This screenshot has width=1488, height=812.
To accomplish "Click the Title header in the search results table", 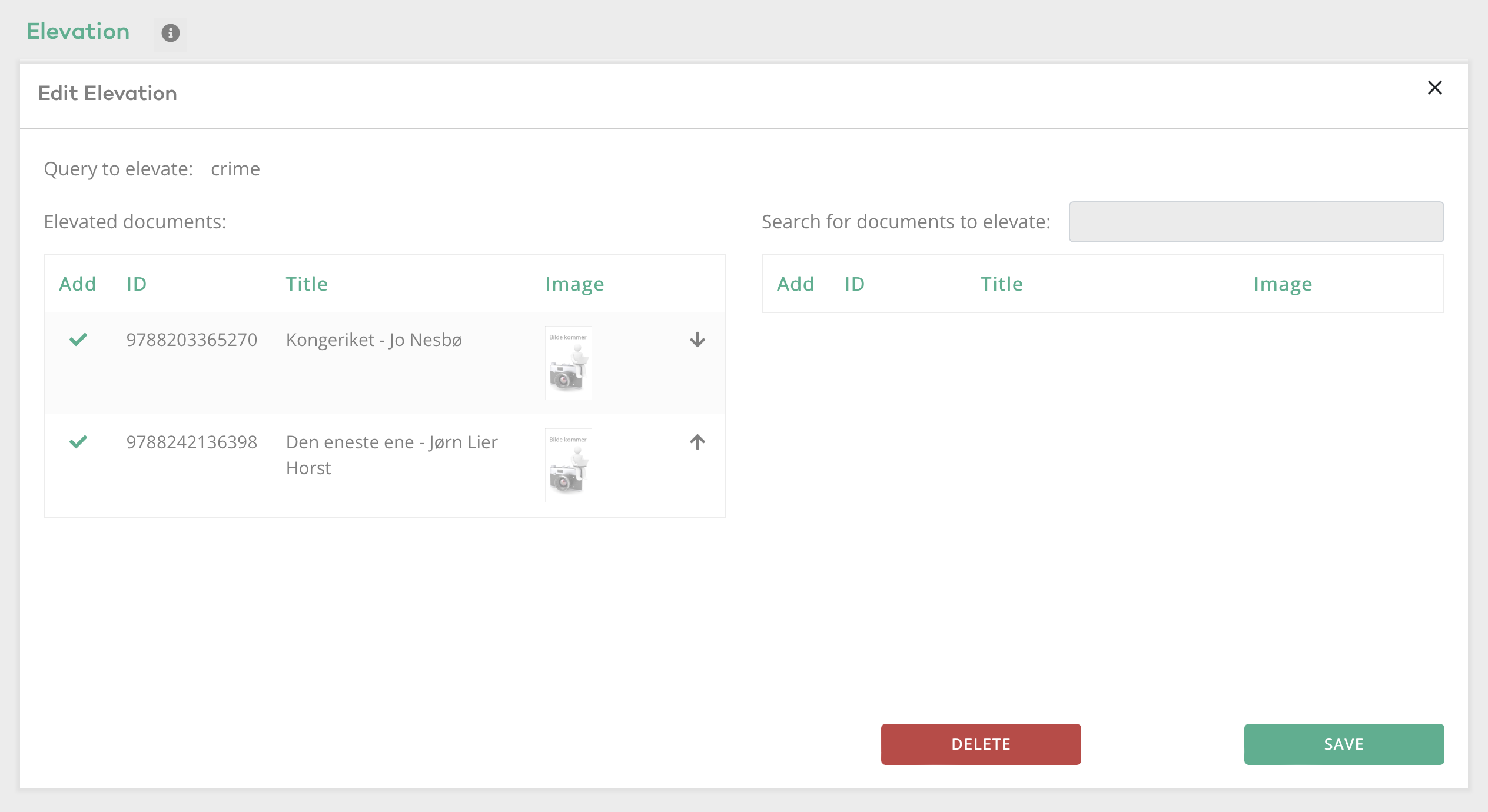I will pyautogui.click(x=1001, y=284).
